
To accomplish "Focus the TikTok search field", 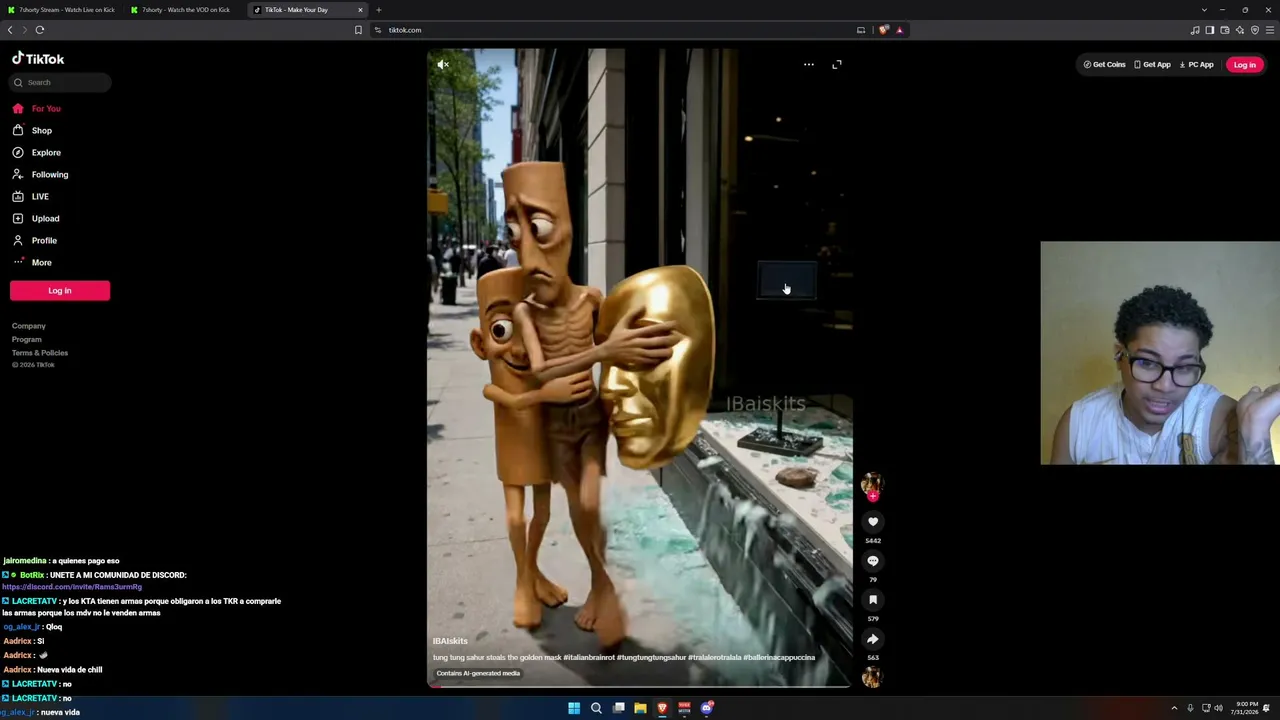I will click(60, 83).
